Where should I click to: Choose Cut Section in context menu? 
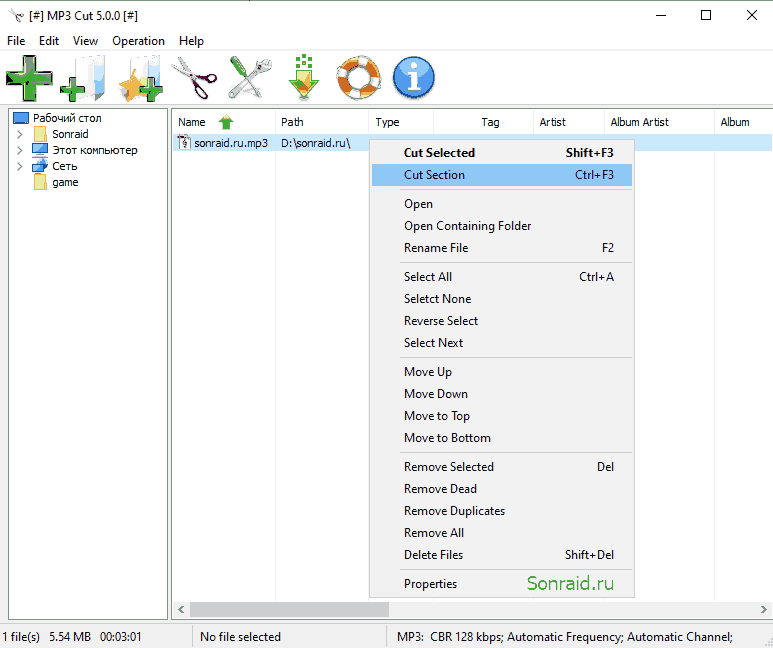pos(502,175)
